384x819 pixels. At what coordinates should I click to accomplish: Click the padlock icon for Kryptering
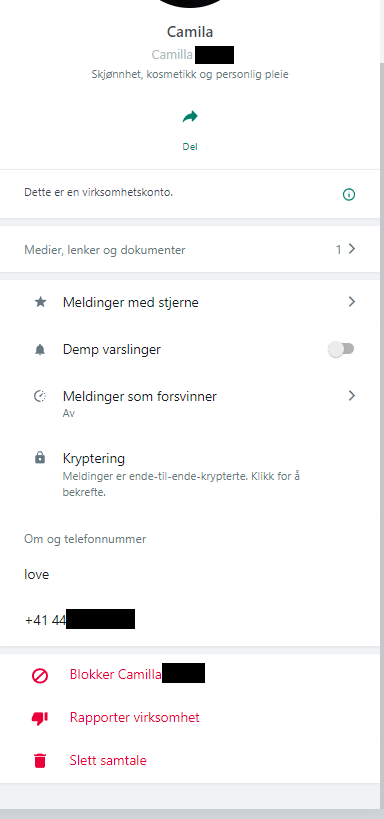click(x=40, y=458)
